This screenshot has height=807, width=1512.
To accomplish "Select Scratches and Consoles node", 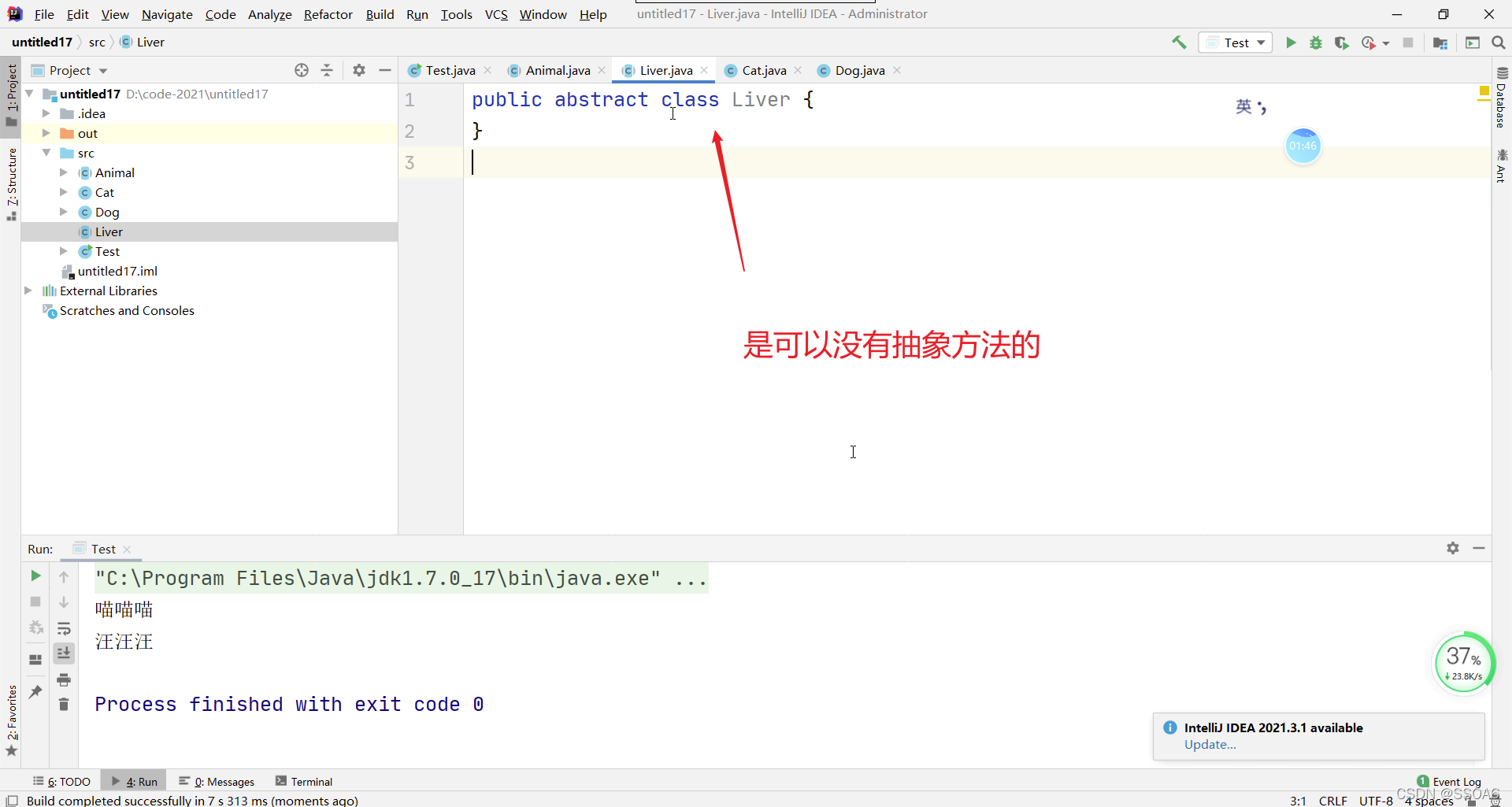I will 127,310.
